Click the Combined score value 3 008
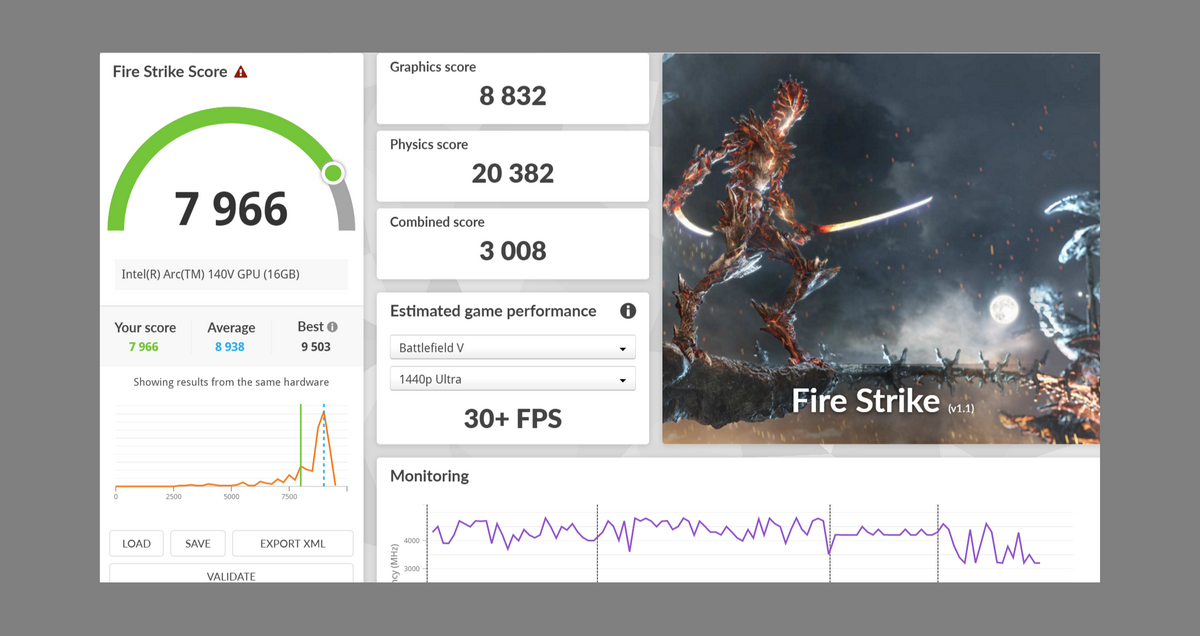1200x636 pixels. pos(513,251)
